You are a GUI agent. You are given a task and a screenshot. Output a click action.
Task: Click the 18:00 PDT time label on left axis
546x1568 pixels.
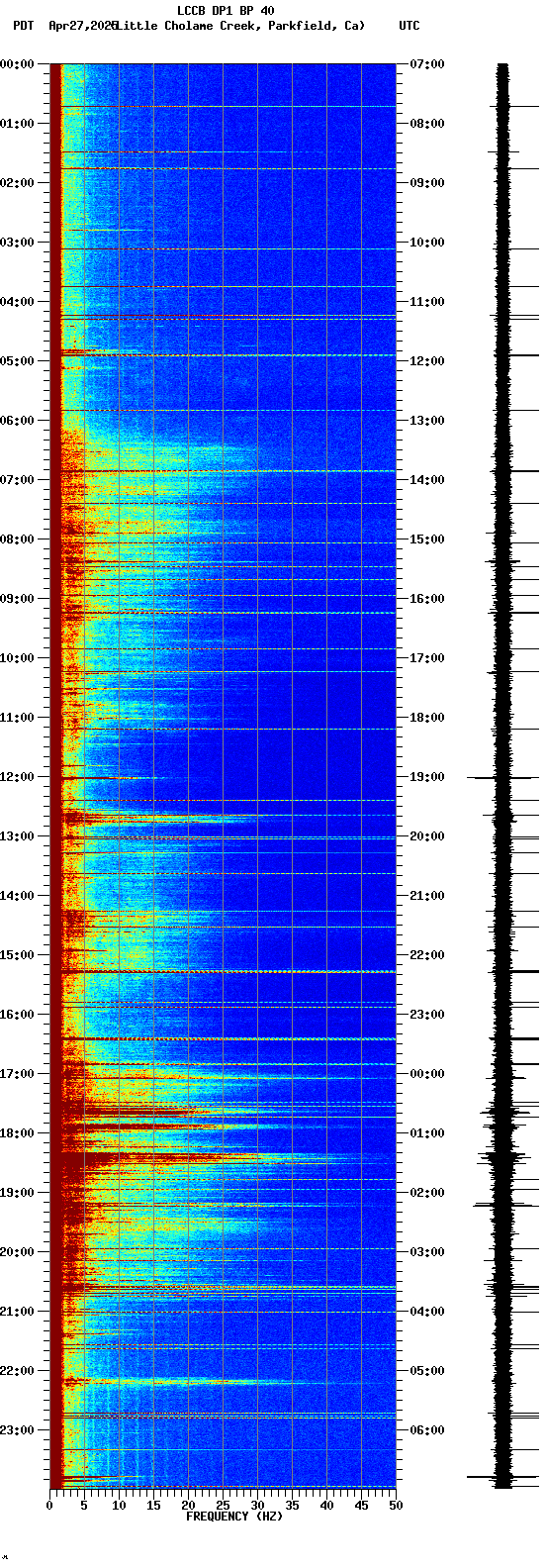coord(17,1133)
